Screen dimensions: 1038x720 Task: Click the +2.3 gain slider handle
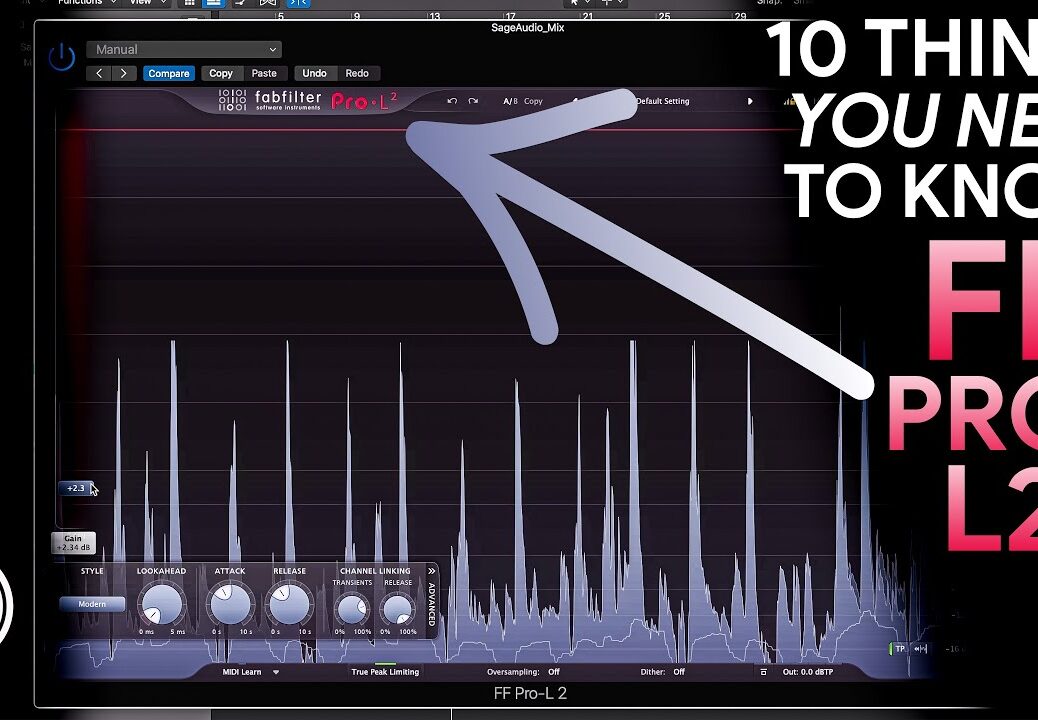point(75,488)
